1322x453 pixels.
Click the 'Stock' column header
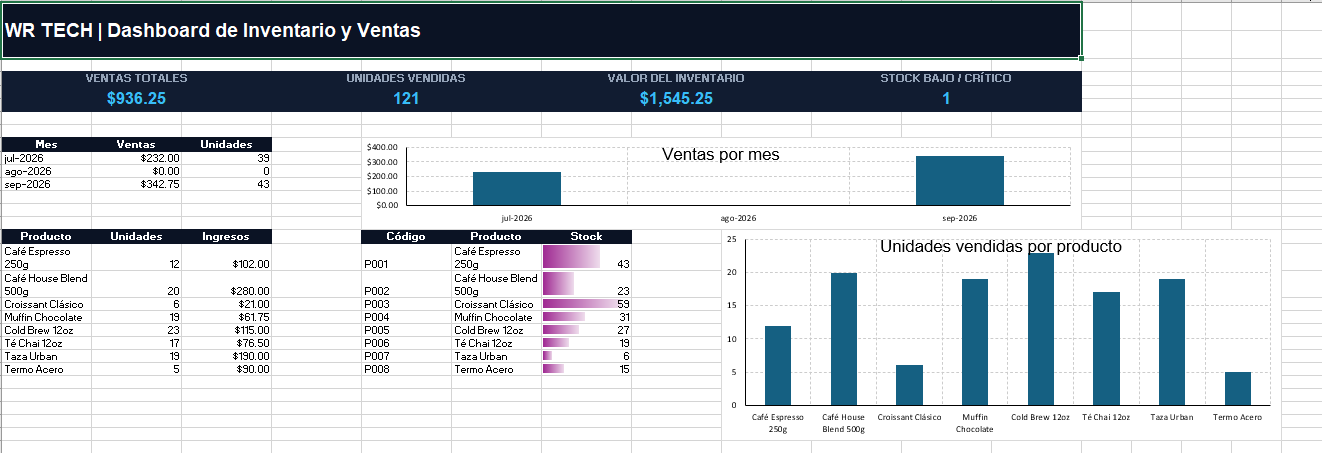coord(586,236)
